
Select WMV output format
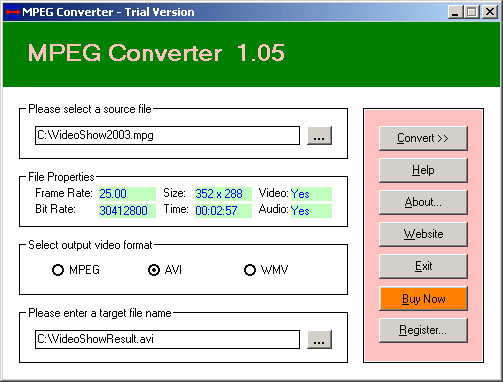point(266,270)
